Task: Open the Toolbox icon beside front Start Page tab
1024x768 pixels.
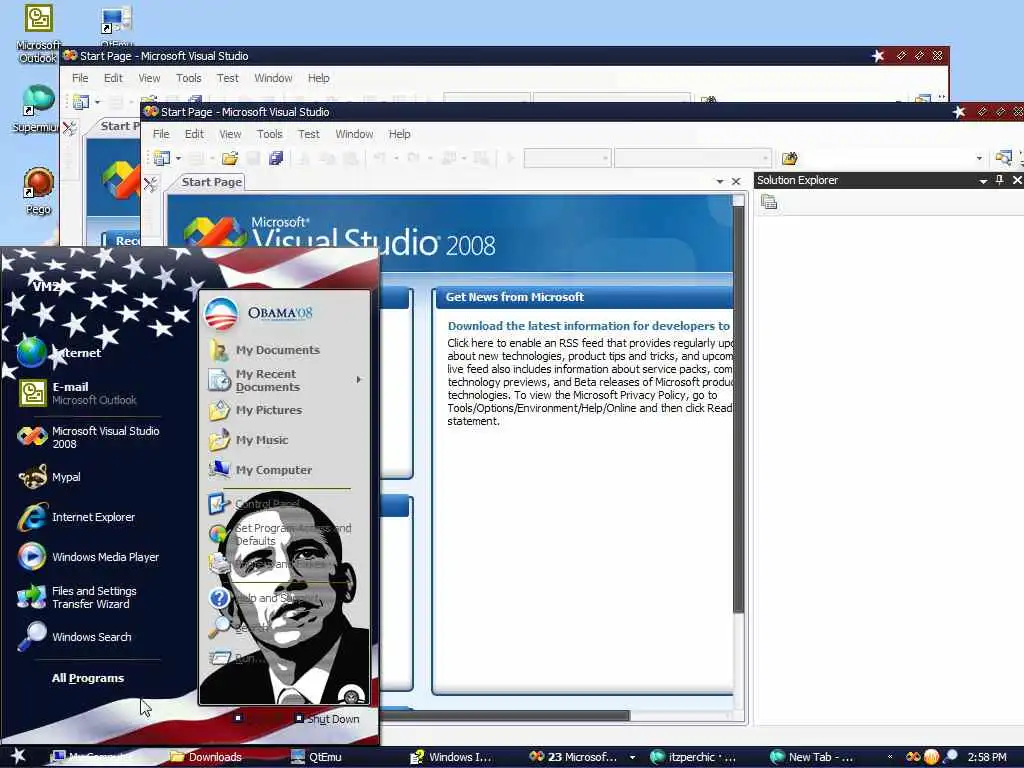Action: (151, 185)
